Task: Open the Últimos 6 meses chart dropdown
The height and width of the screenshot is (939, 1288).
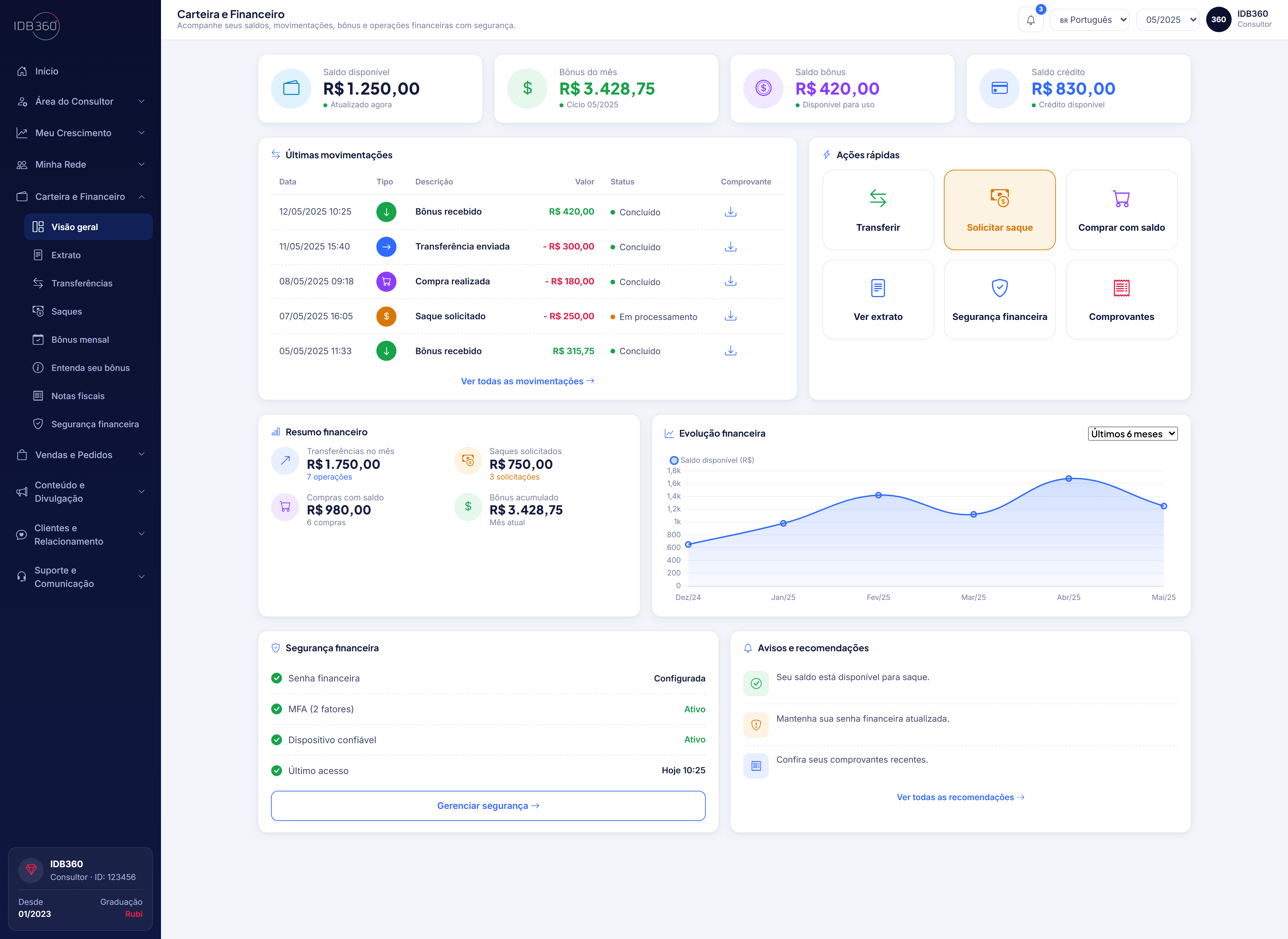Action: tap(1132, 434)
